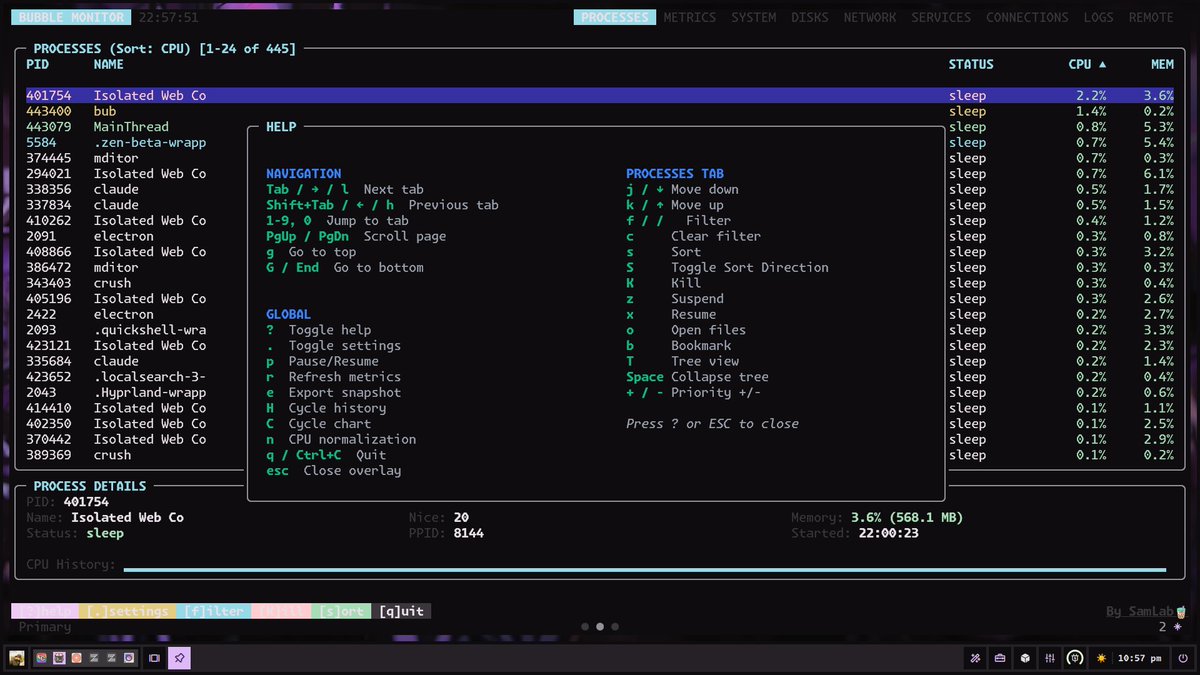Screen dimensions: 1200x675
Task: Click "Press ? or ESC to close" text
Action: tap(712, 424)
